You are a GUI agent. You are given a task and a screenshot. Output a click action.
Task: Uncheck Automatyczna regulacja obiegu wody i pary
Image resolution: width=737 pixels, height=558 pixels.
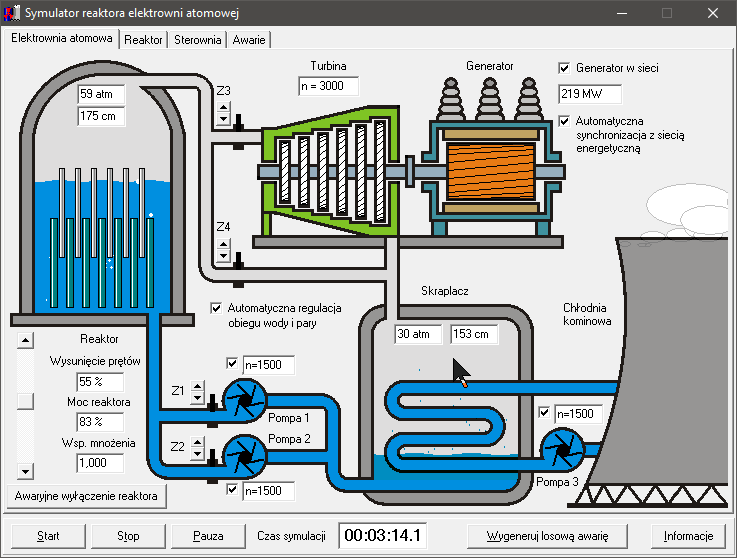(216, 309)
